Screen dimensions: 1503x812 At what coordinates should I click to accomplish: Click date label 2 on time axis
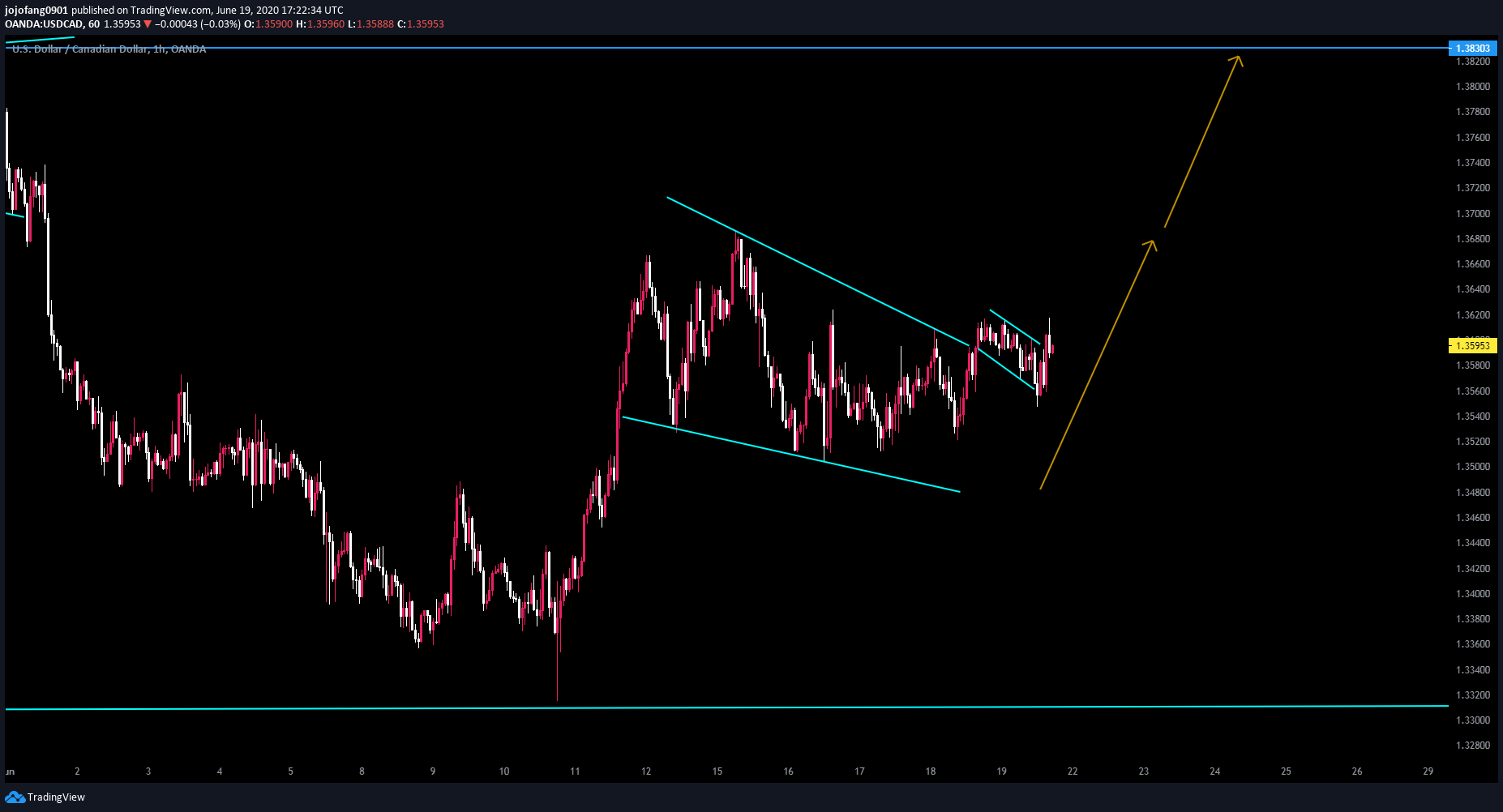coord(77,771)
